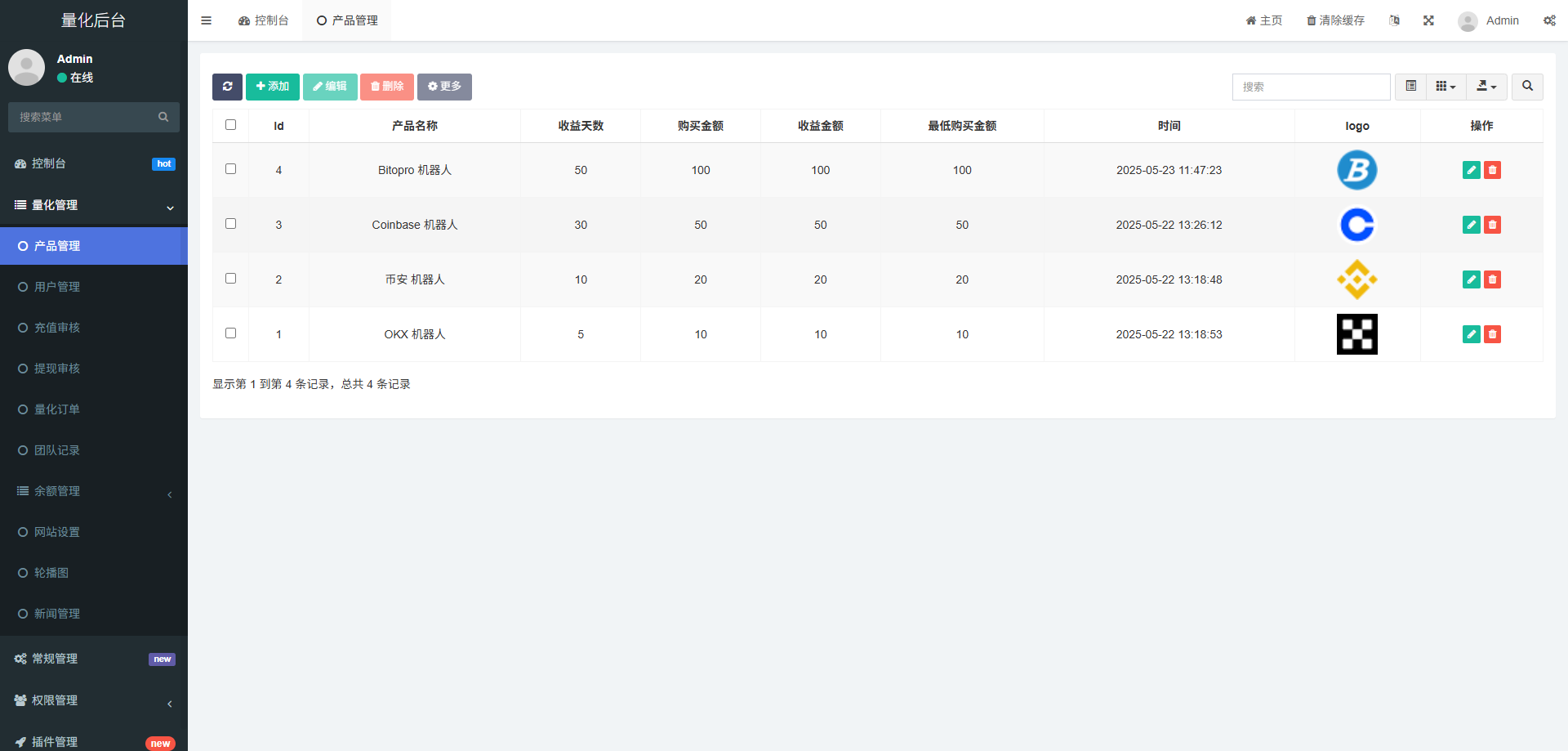Open the settings gears icon top right
1568x751 pixels.
(x=1549, y=20)
